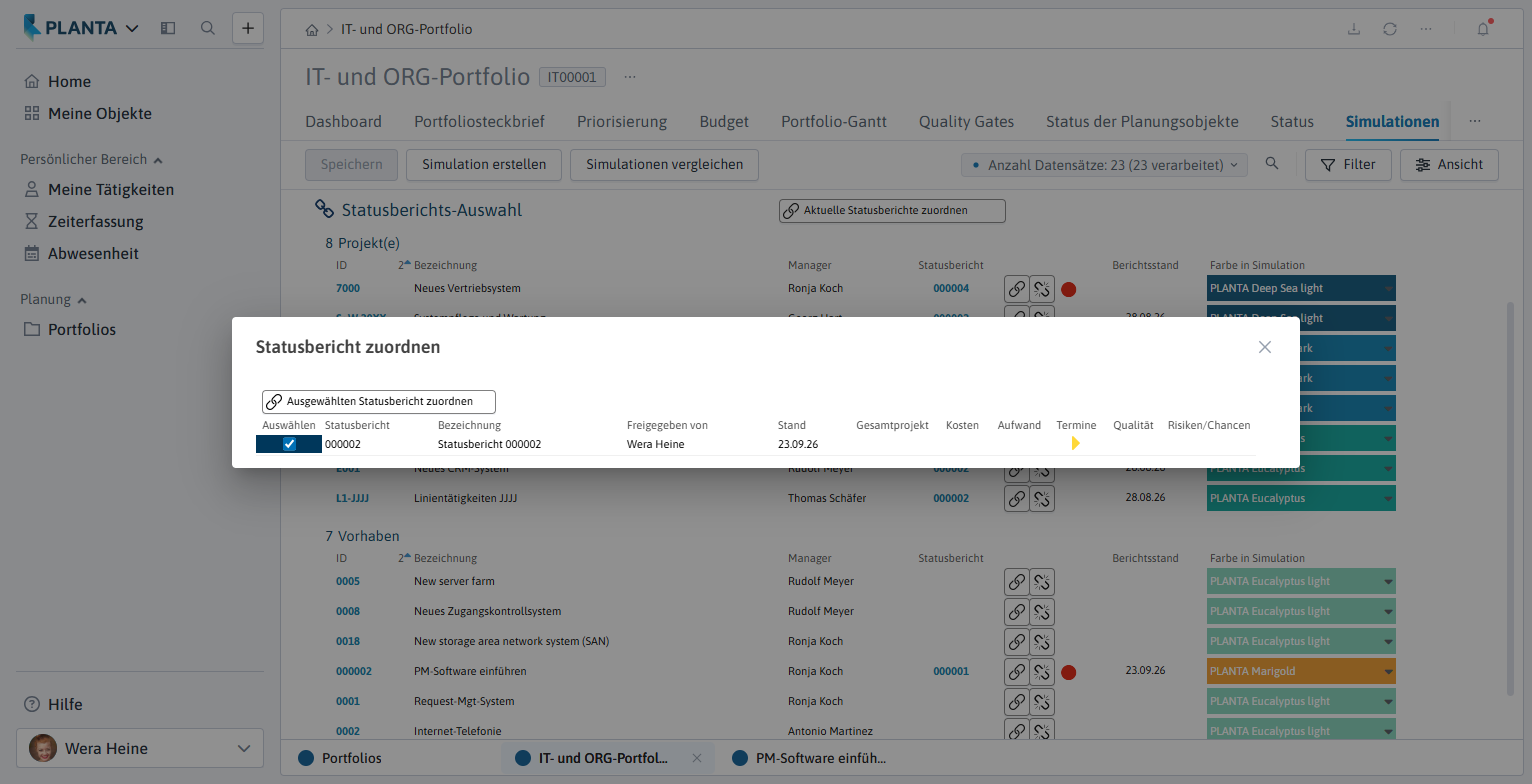The image size is (1532, 784).
Task: Tick the Auswählen checkbox for Statusbericht 000002
Action: pos(289,444)
